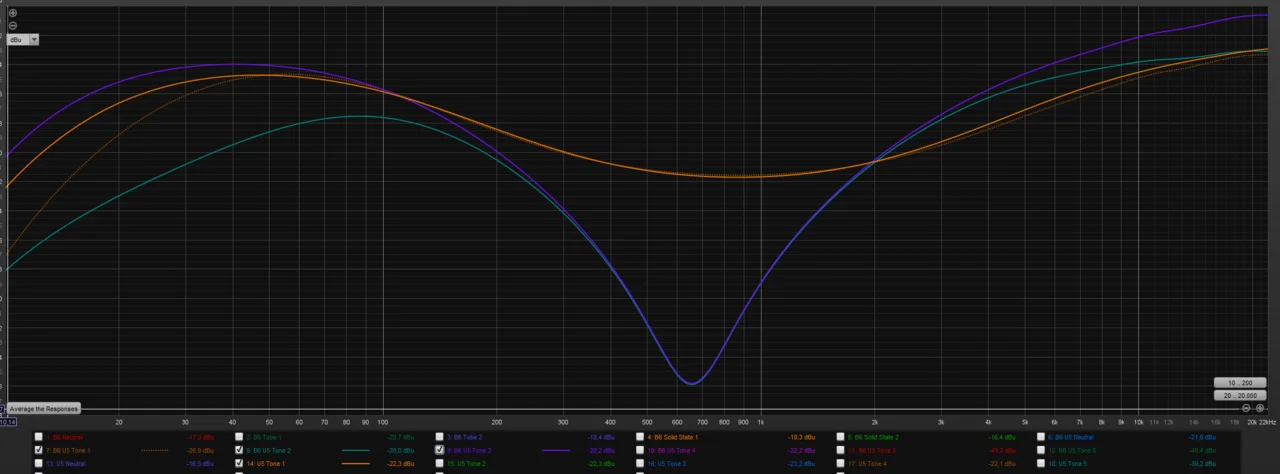Click teal line swatch for B6 U5 Tone 2
1280x474 pixels.
[355, 451]
